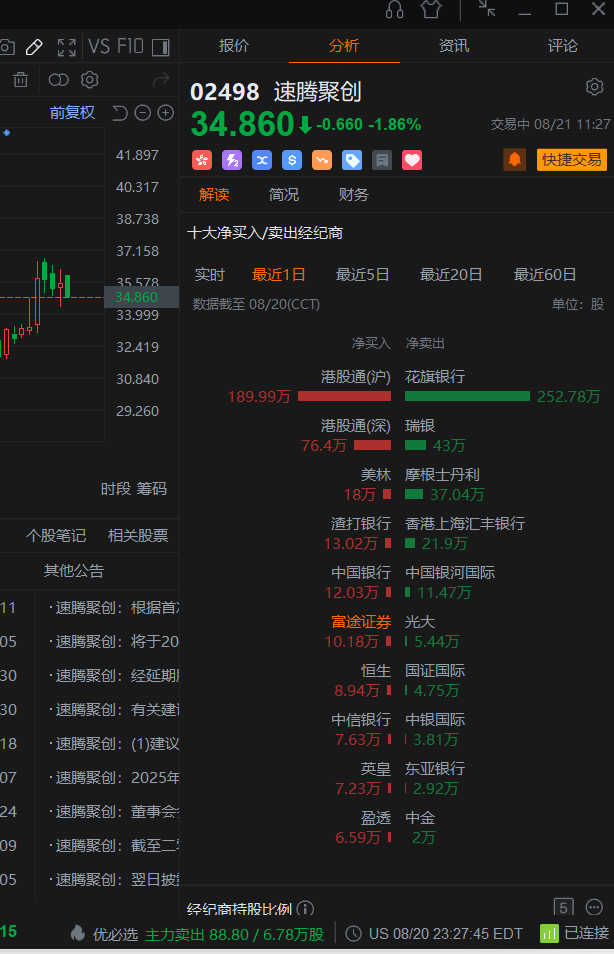Click the shrink window arrows icon
Image resolution: width=614 pixels, height=954 pixels.
(487, 9)
